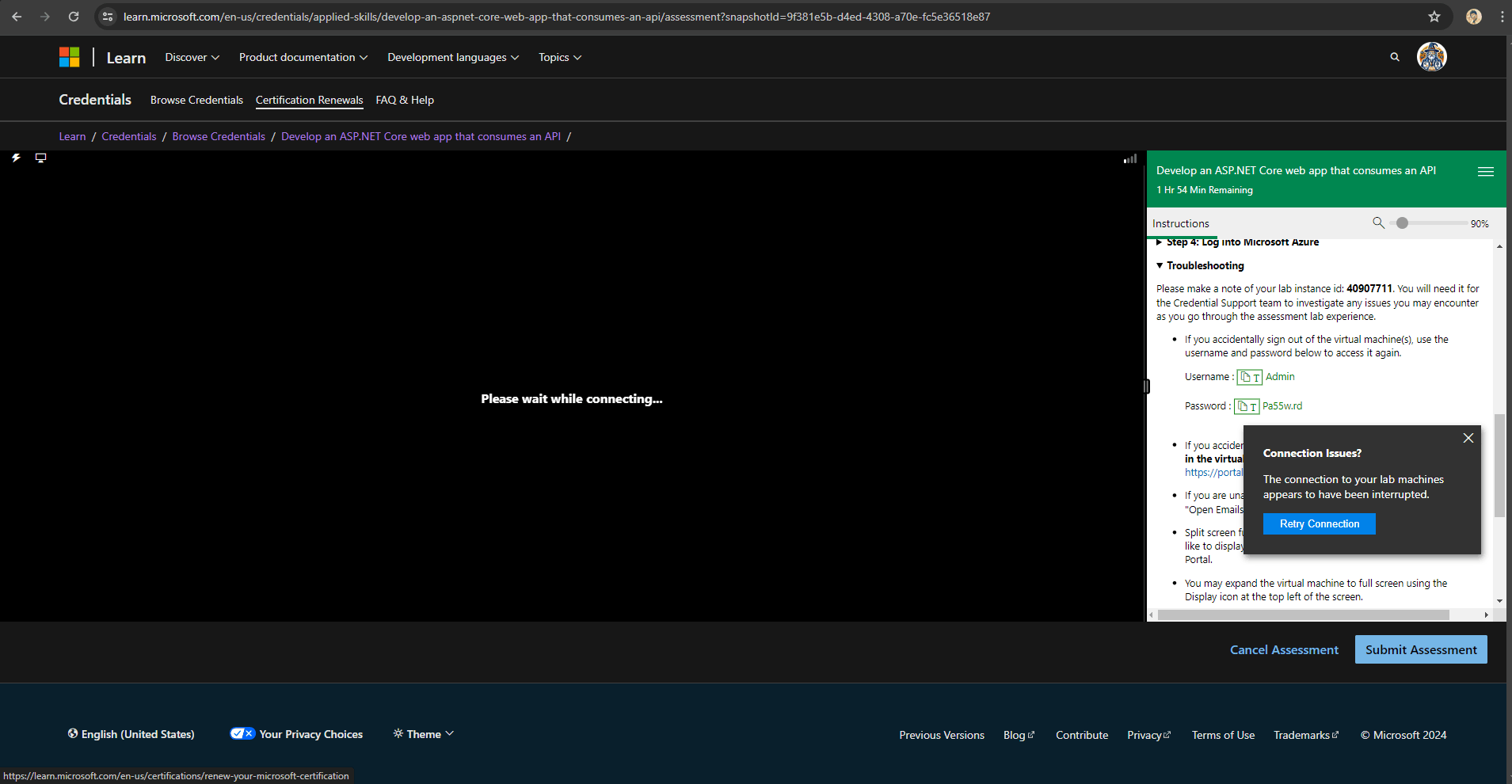Open FAQ & Help in subnav

pos(405,100)
